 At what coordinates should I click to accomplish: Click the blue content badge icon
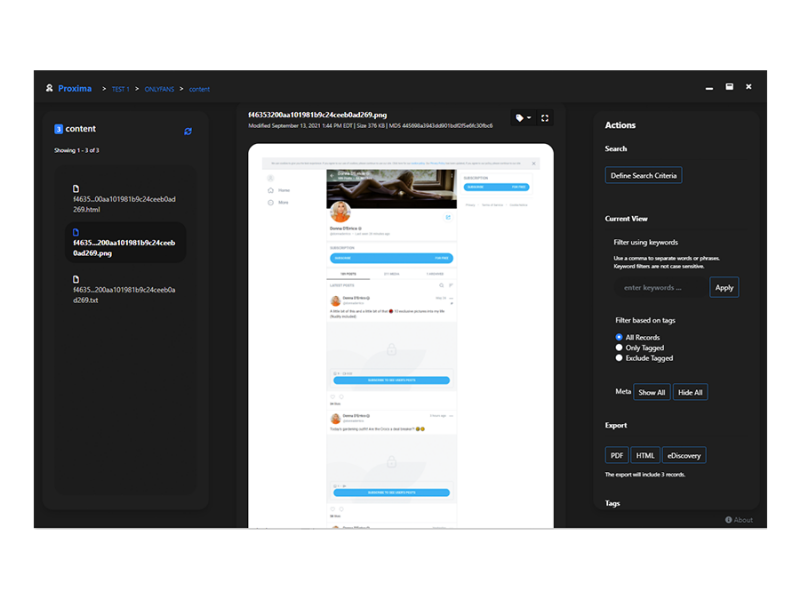point(57,129)
